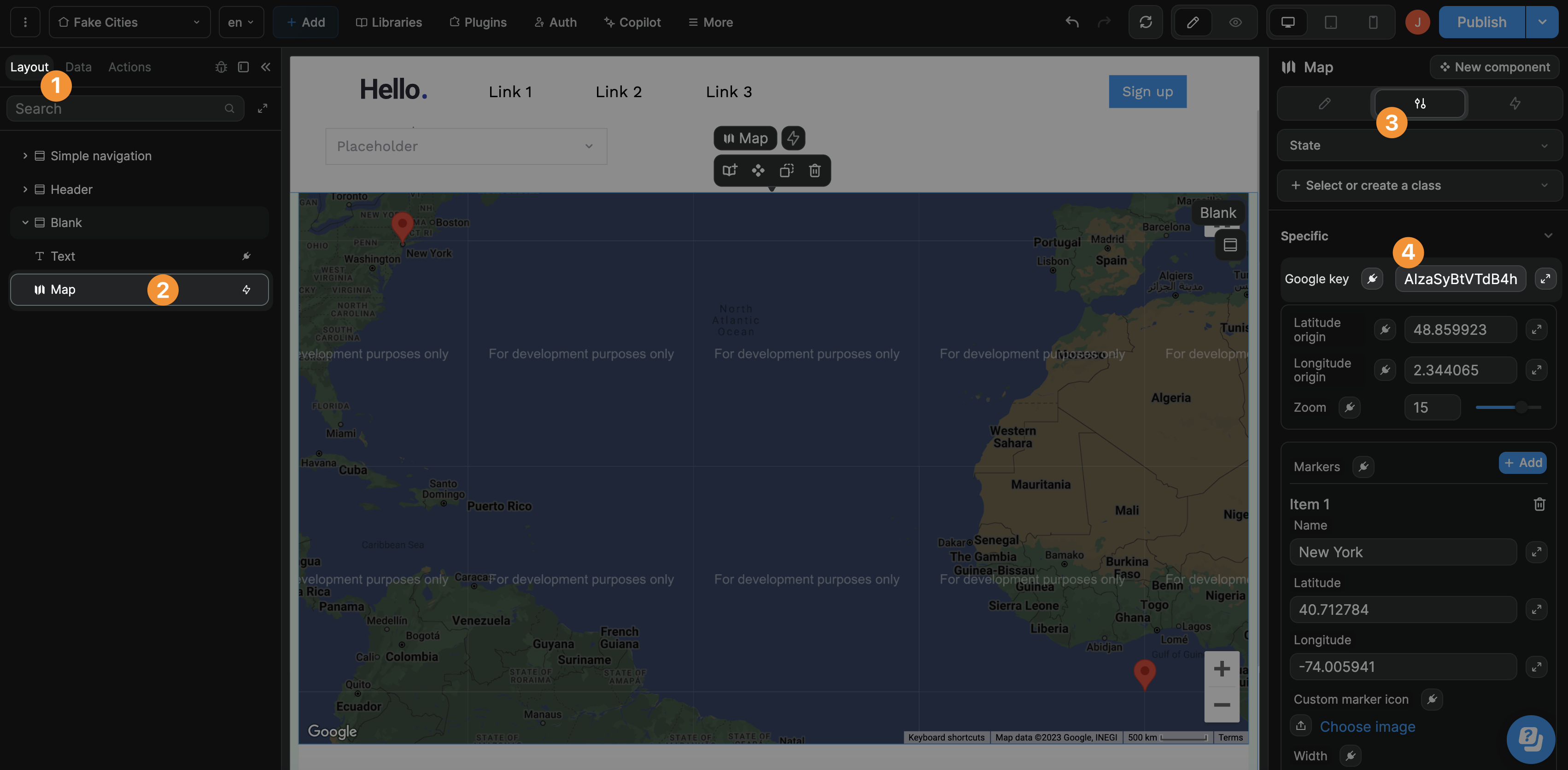
Task: Toggle binding on the Markers list
Action: click(x=1363, y=467)
